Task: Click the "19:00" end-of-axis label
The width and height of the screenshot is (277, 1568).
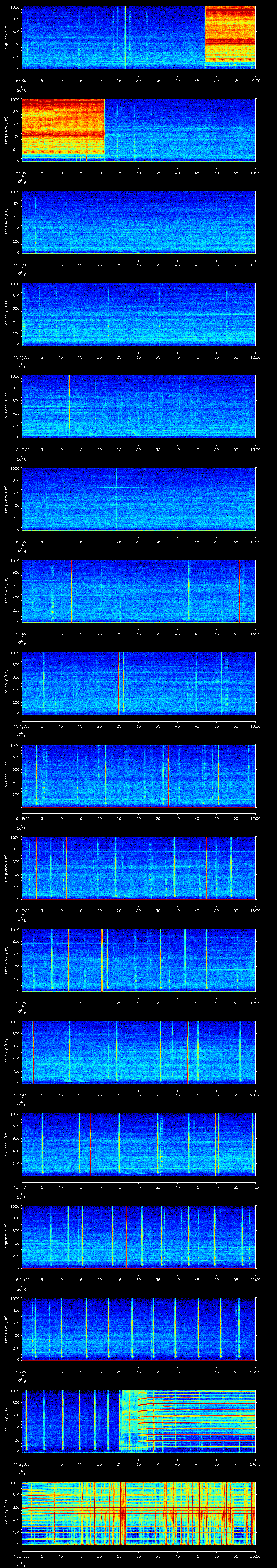Action: [x=255, y=1003]
